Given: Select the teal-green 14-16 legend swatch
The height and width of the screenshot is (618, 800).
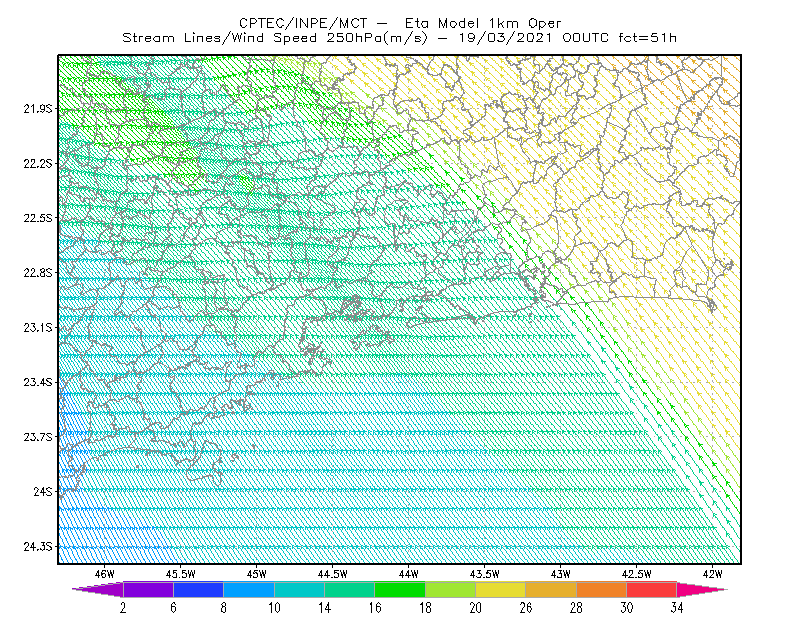Looking at the screenshot, I should [x=349, y=589].
